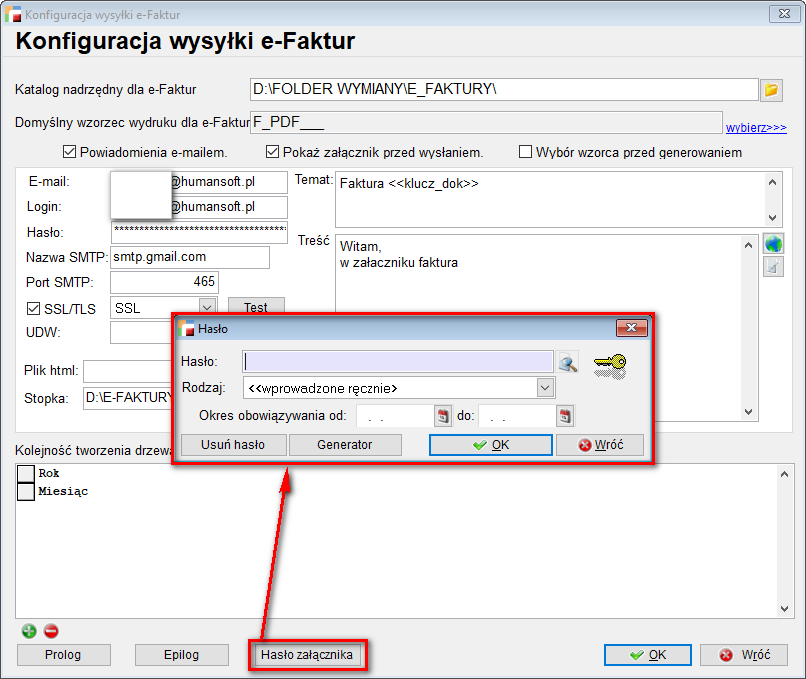Open the SSL type dropdown
806x679 pixels.
coord(207,308)
